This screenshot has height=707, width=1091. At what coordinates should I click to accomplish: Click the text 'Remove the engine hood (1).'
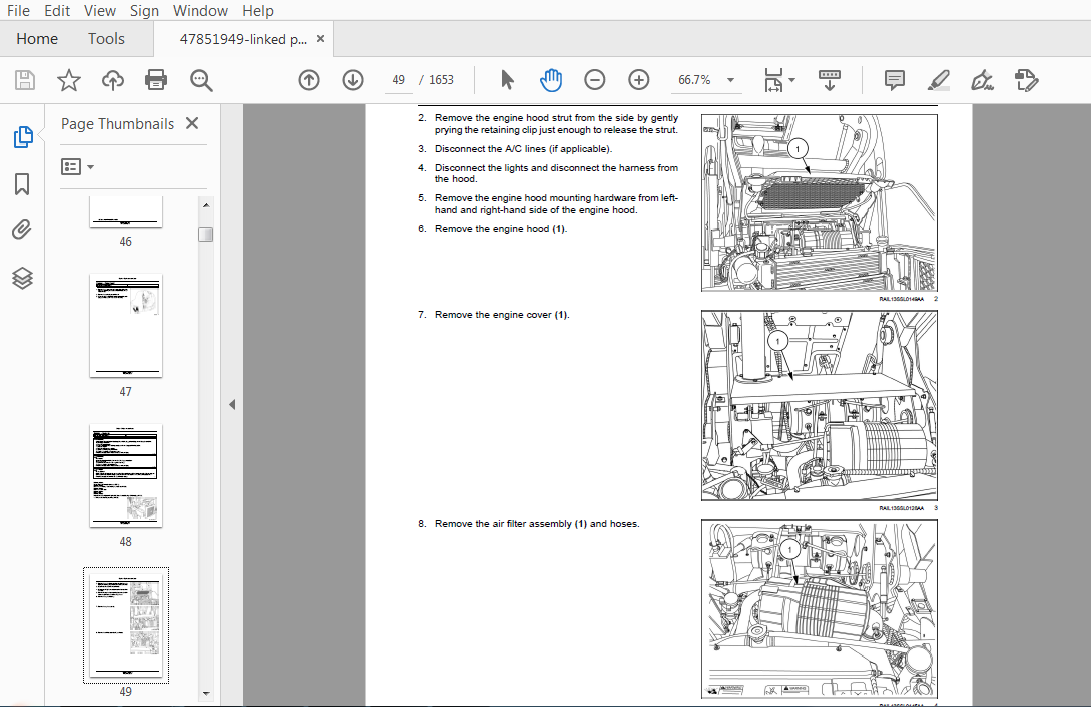[501, 229]
